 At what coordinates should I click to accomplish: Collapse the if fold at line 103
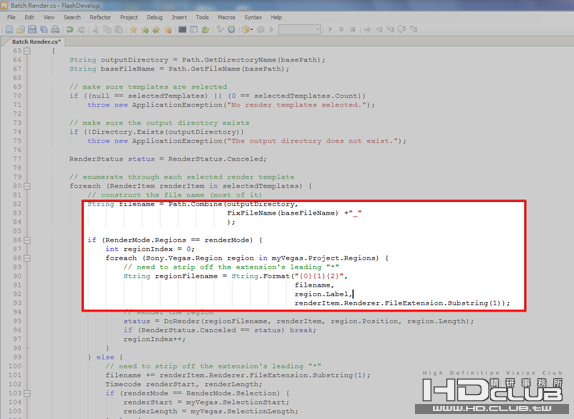pyautogui.click(x=27, y=394)
